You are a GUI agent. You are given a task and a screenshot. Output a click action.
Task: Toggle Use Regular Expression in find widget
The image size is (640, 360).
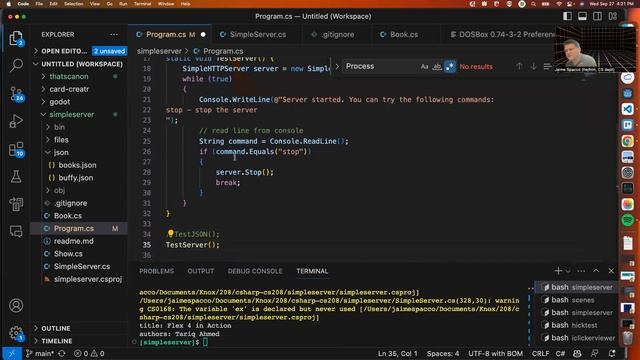tap(450, 66)
